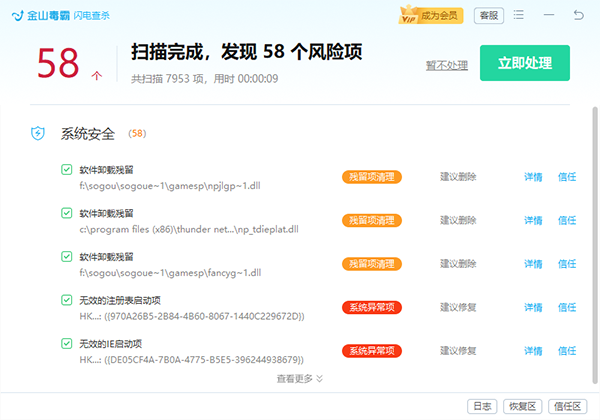Image resolution: width=600 pixels, height=420 pixels.
Task: Click 建议修复 for 无效的IE启动项
Action: 458,351
